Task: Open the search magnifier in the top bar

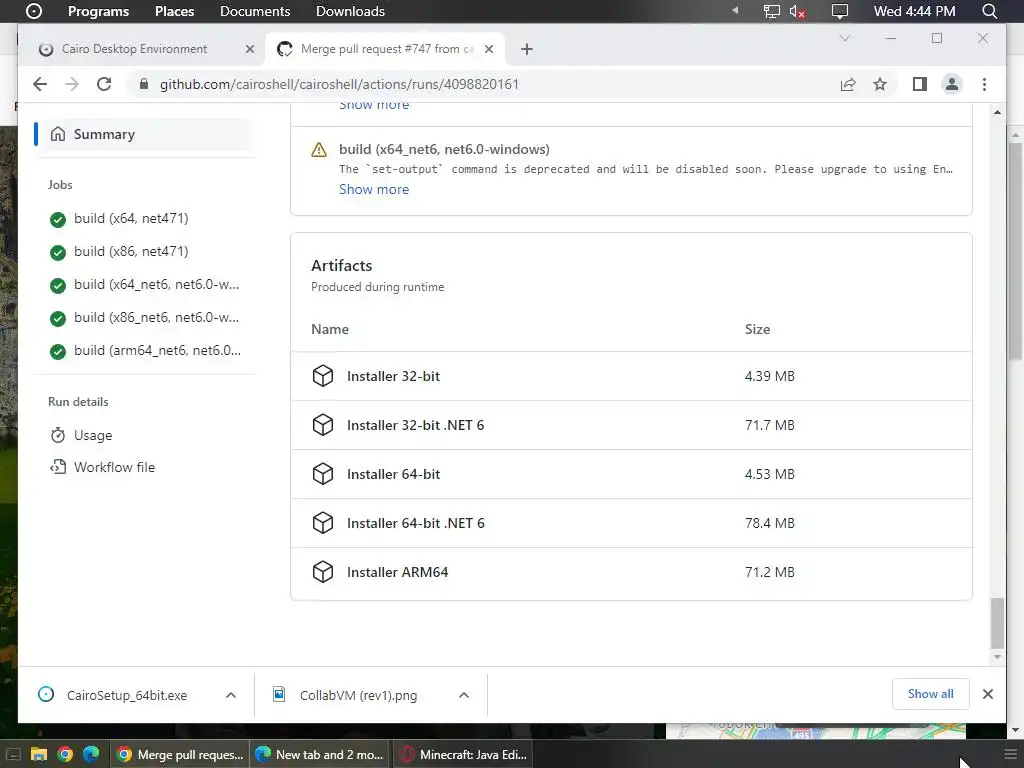Action: point(990,11)
